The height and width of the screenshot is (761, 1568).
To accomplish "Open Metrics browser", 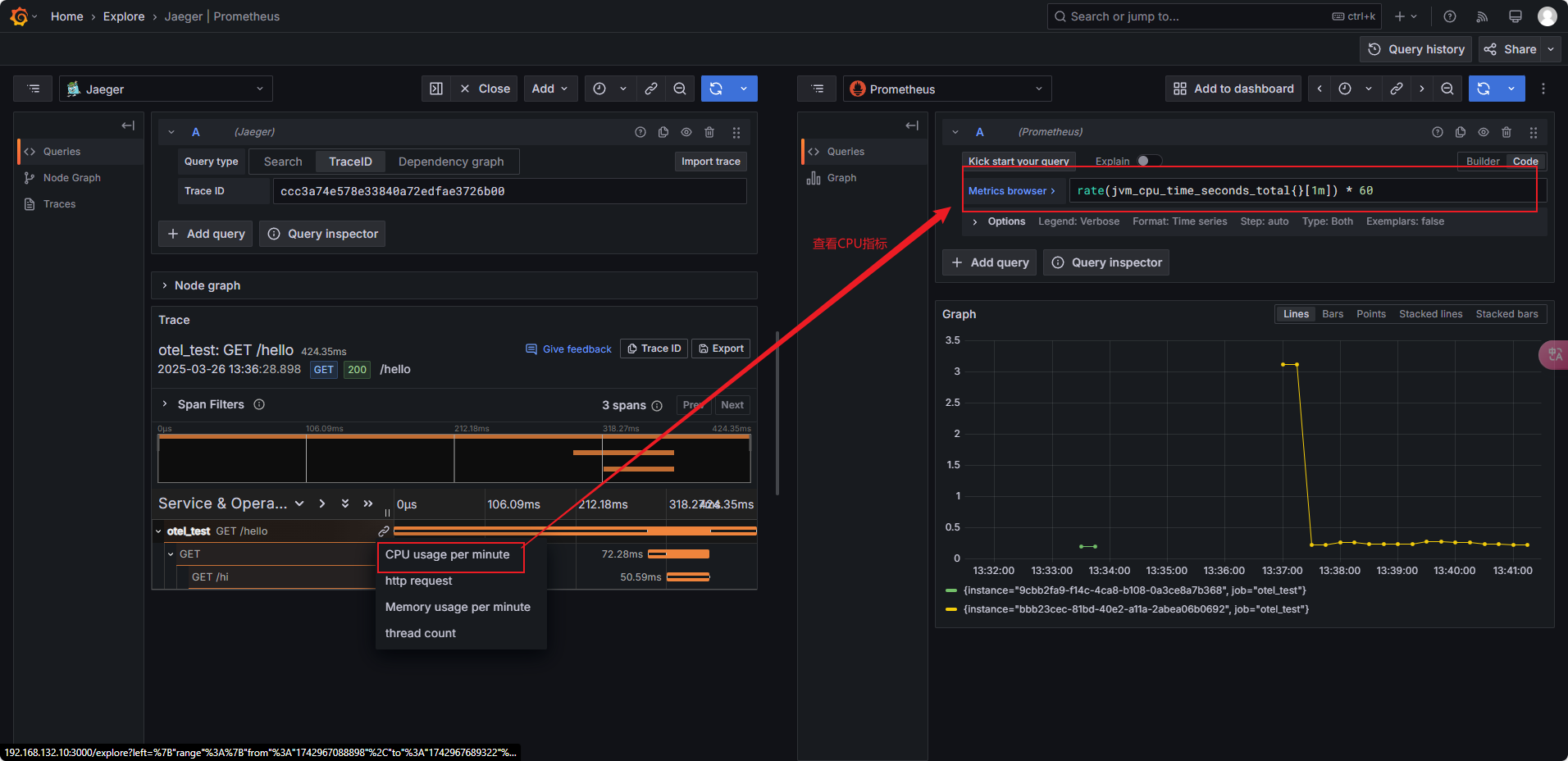I will pyautogui.click(x=1013, y=191).
